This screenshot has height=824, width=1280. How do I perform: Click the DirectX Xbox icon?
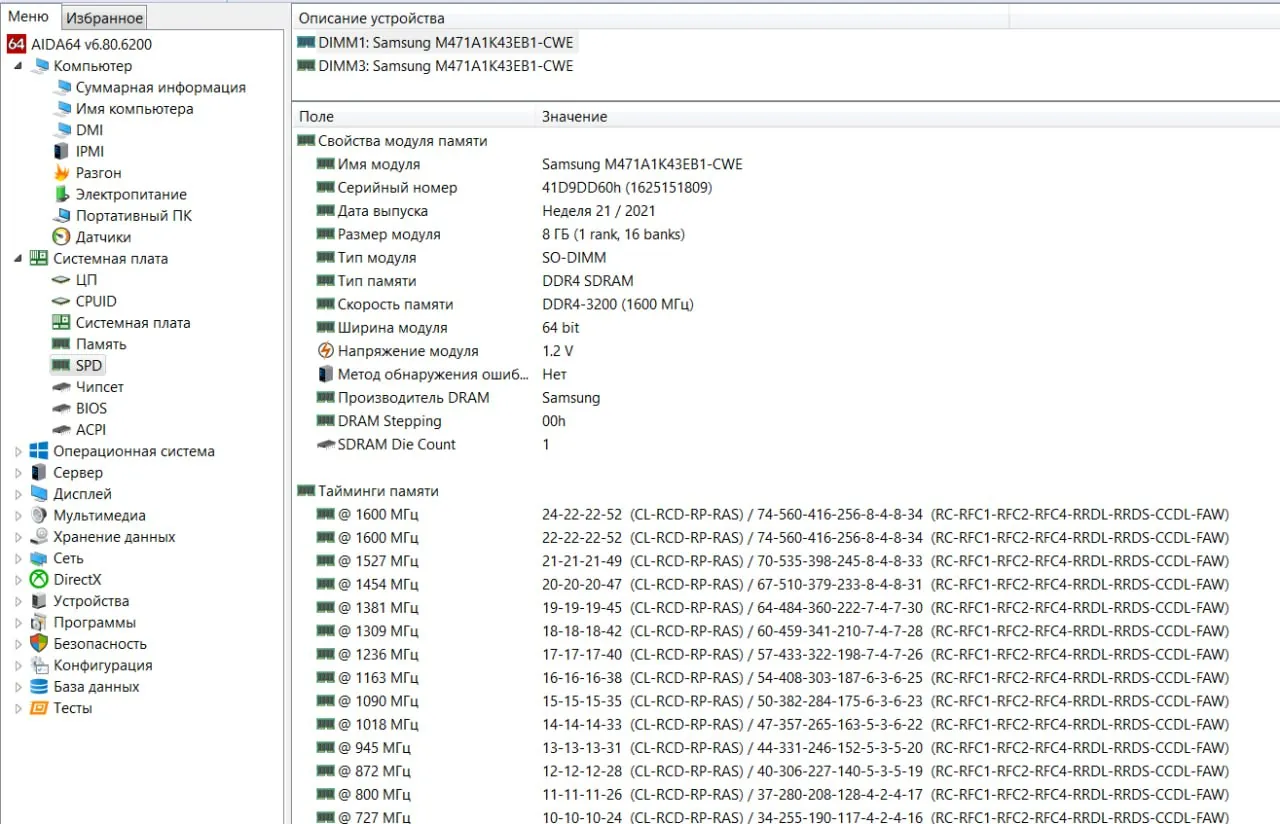click(39, 580)
